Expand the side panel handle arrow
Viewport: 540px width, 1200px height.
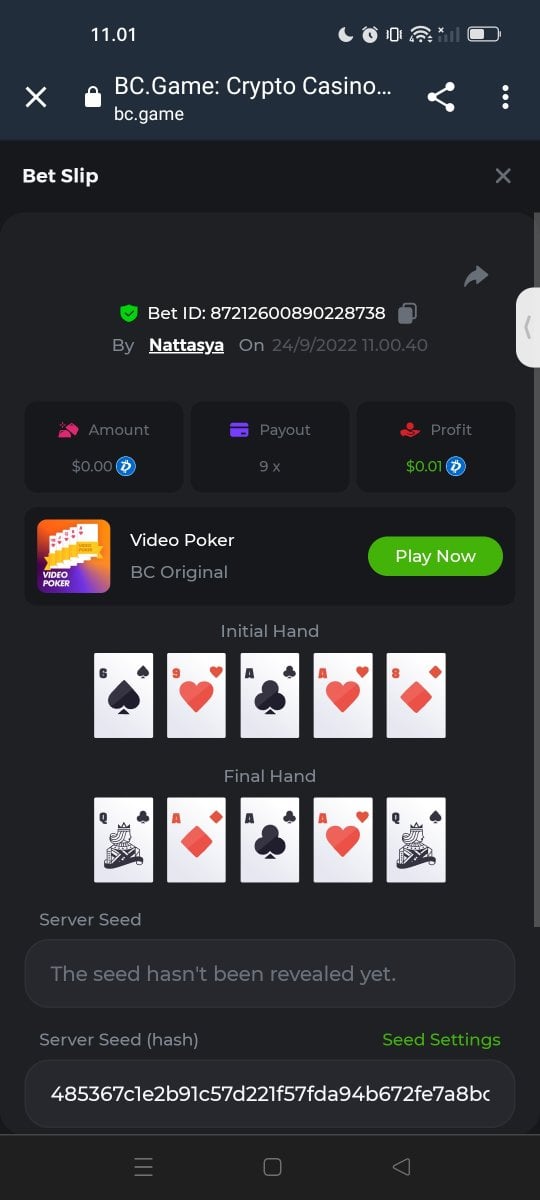pyautogui.click(x=528, y=327)
